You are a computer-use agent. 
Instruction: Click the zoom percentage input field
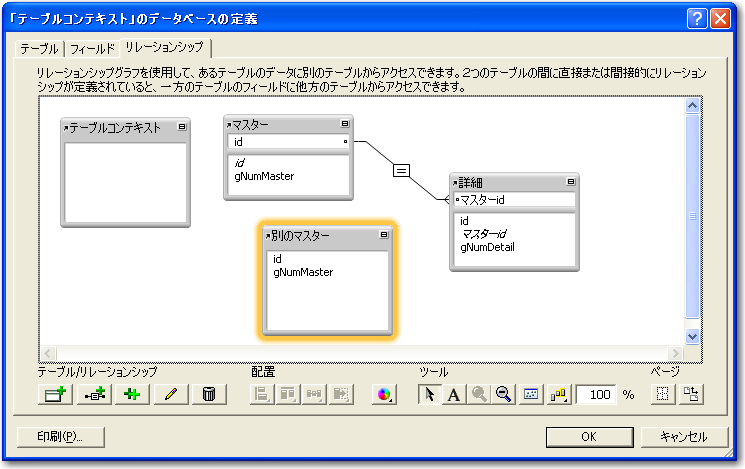[x=596, y=395]
